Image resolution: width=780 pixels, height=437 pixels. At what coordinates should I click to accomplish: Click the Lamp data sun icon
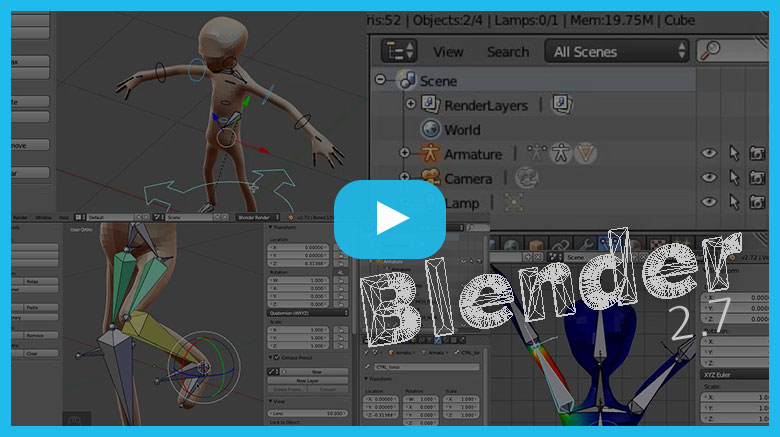pos(514,203)
